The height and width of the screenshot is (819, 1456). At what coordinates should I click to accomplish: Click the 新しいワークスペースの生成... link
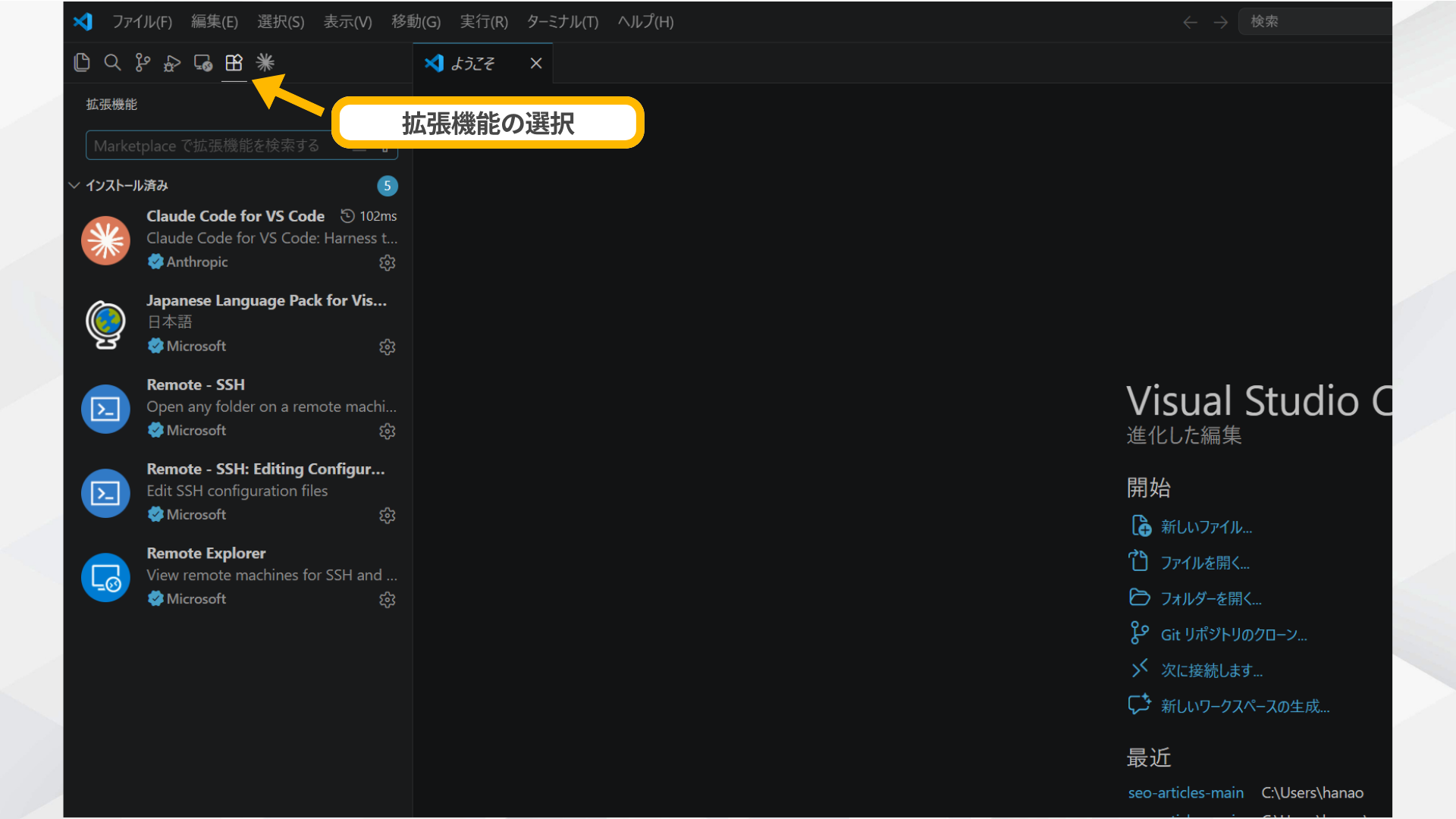point(1245,706)
